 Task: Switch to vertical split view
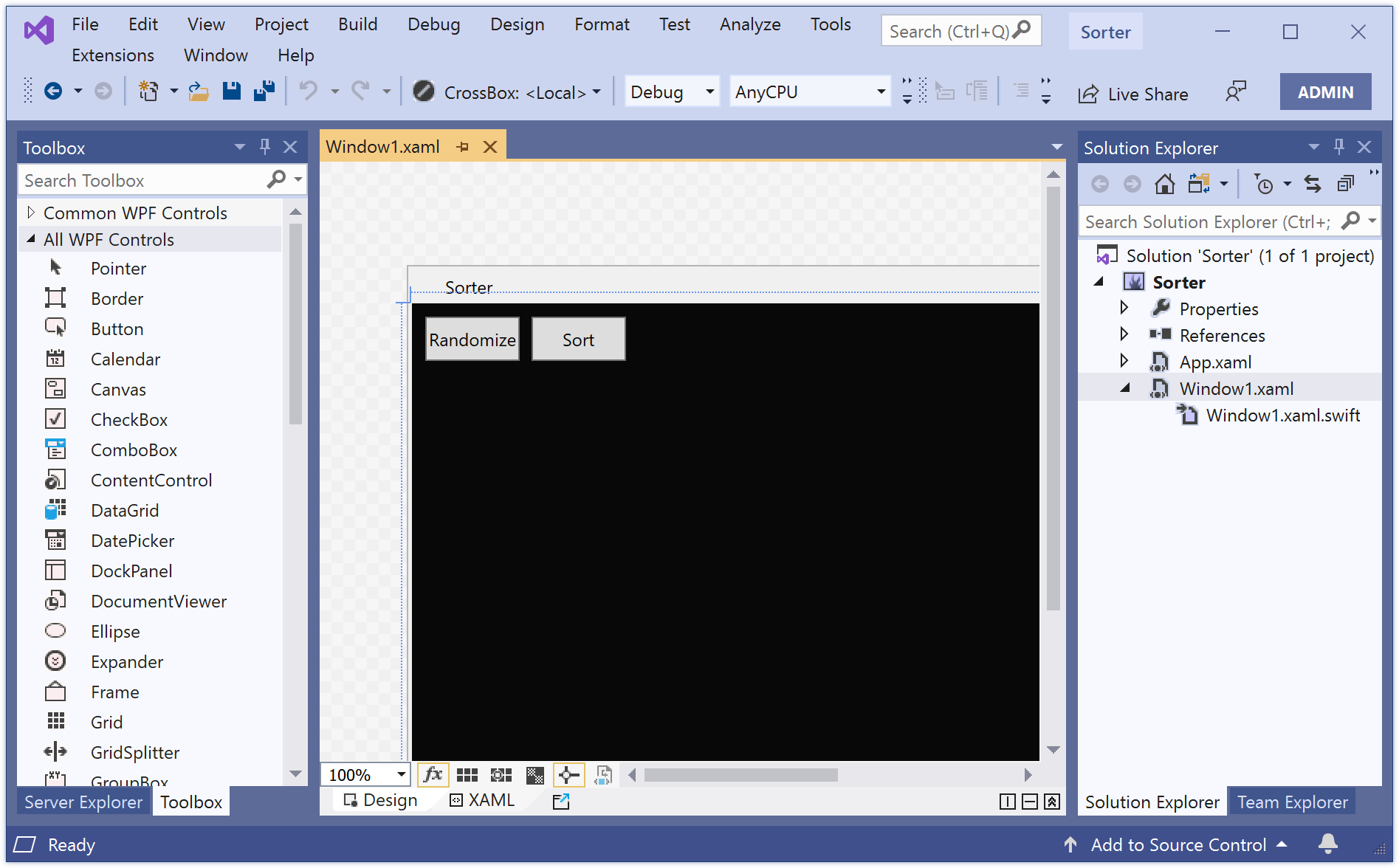[1008, 802]
